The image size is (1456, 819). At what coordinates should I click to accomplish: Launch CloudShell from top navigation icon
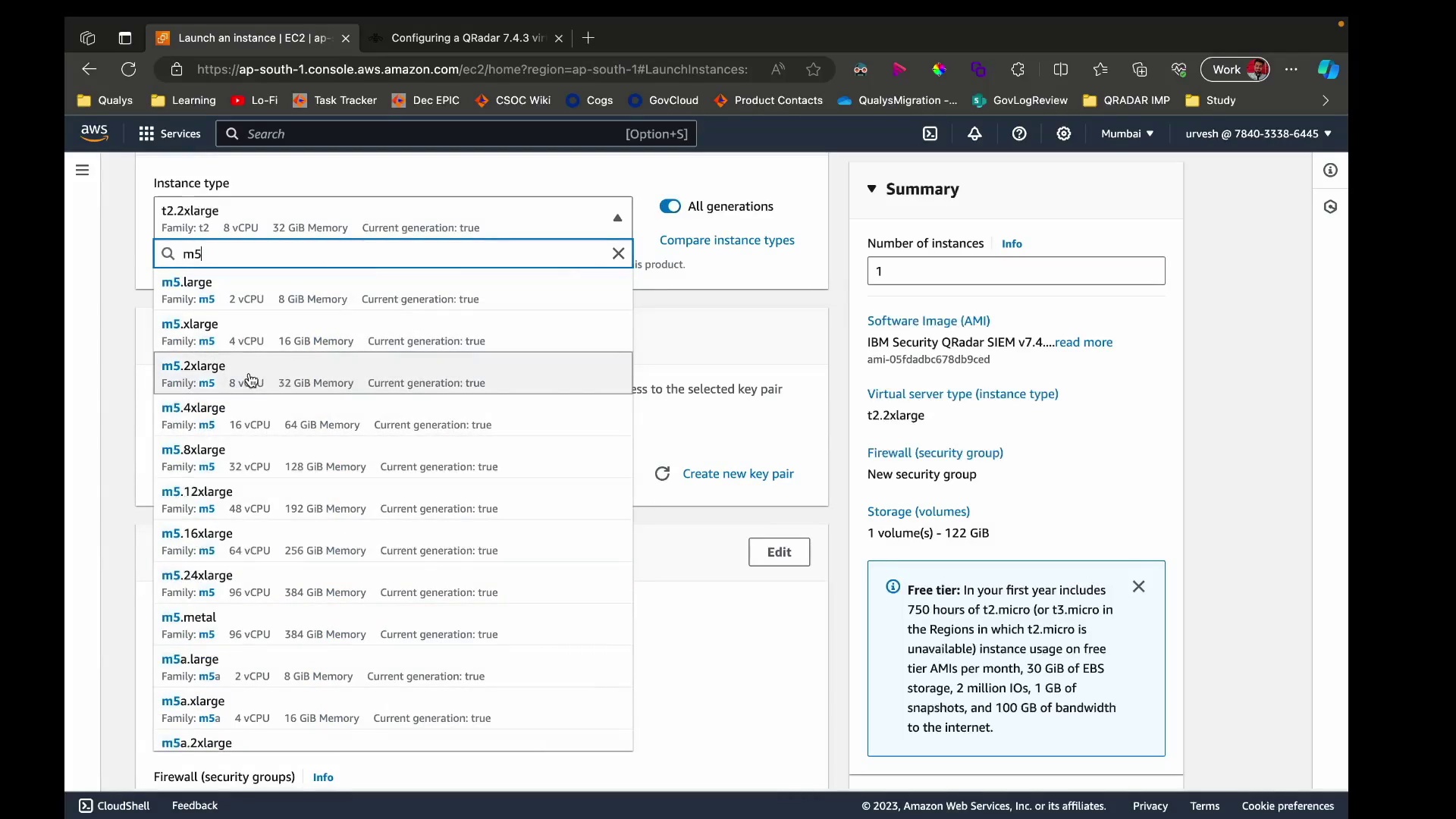tap(930, 133)
